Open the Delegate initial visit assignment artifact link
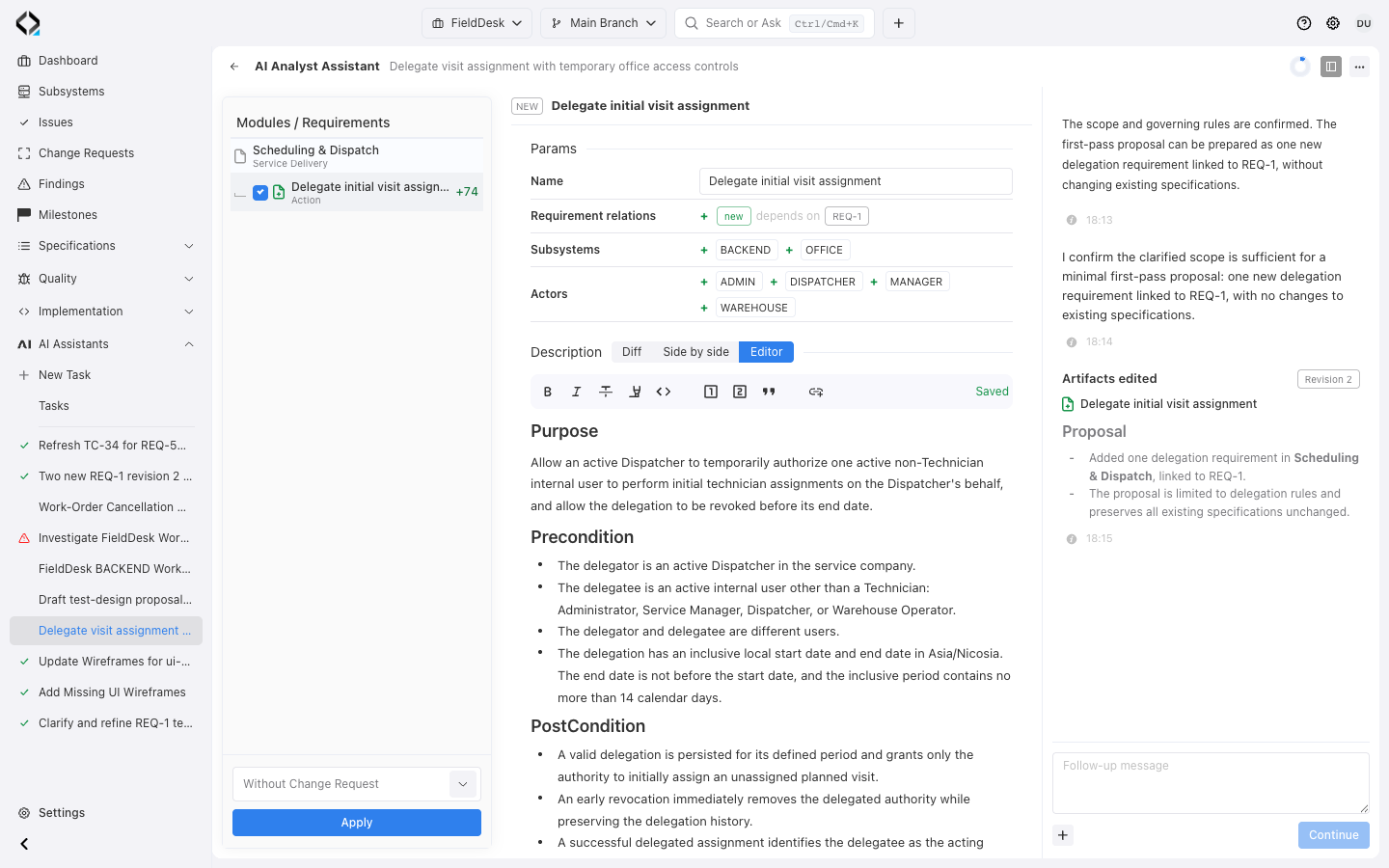The width and height of the screenshot is (1389, 868). pyautogui.click(x=1168, y=404)
